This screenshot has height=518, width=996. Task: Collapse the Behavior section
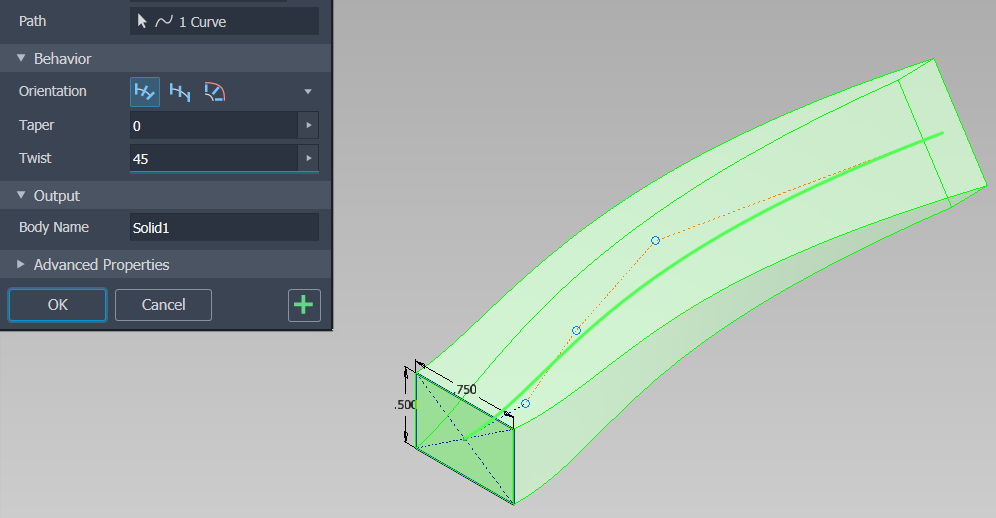(21, 58)
